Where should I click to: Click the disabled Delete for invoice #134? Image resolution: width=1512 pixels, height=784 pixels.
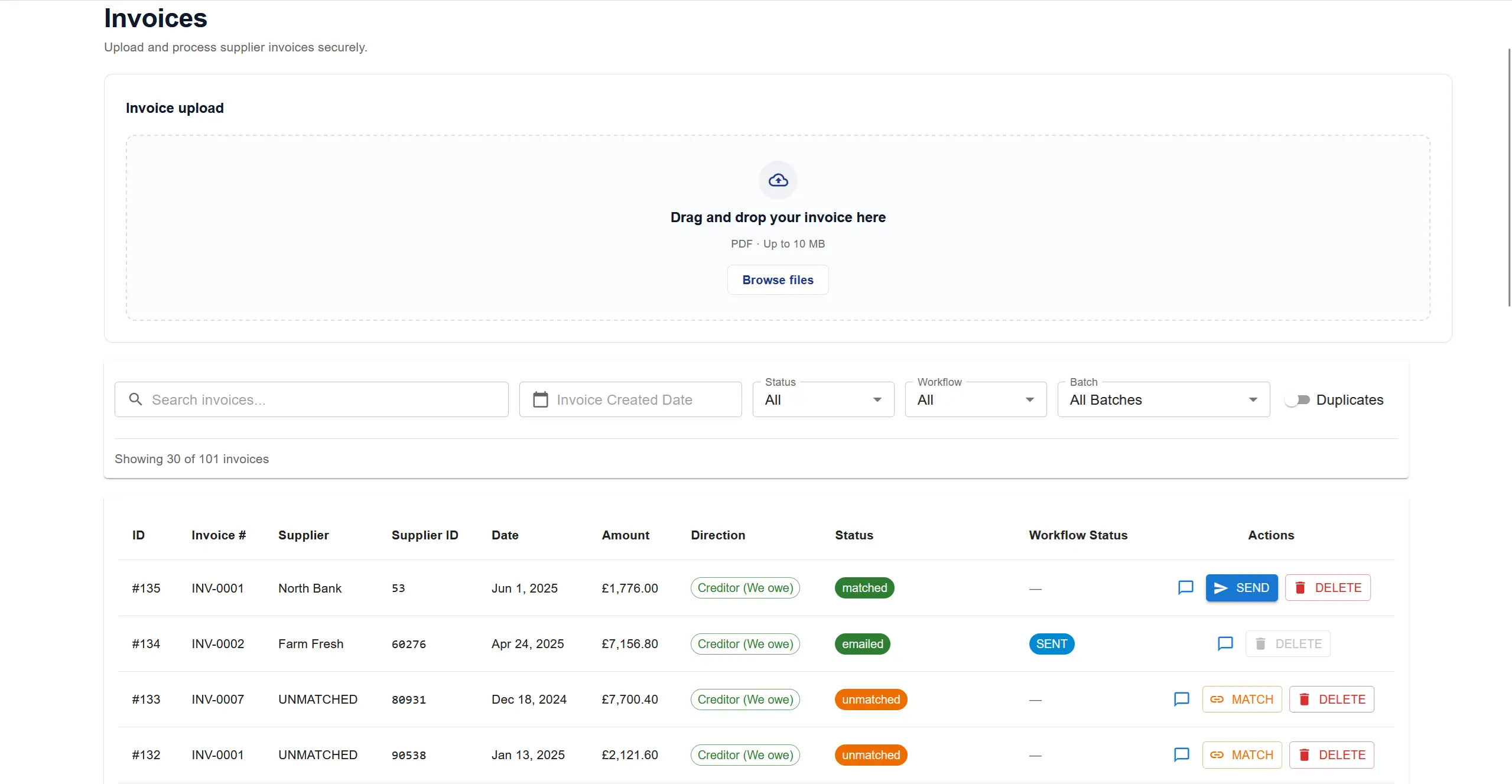(x=1288, y=643)
